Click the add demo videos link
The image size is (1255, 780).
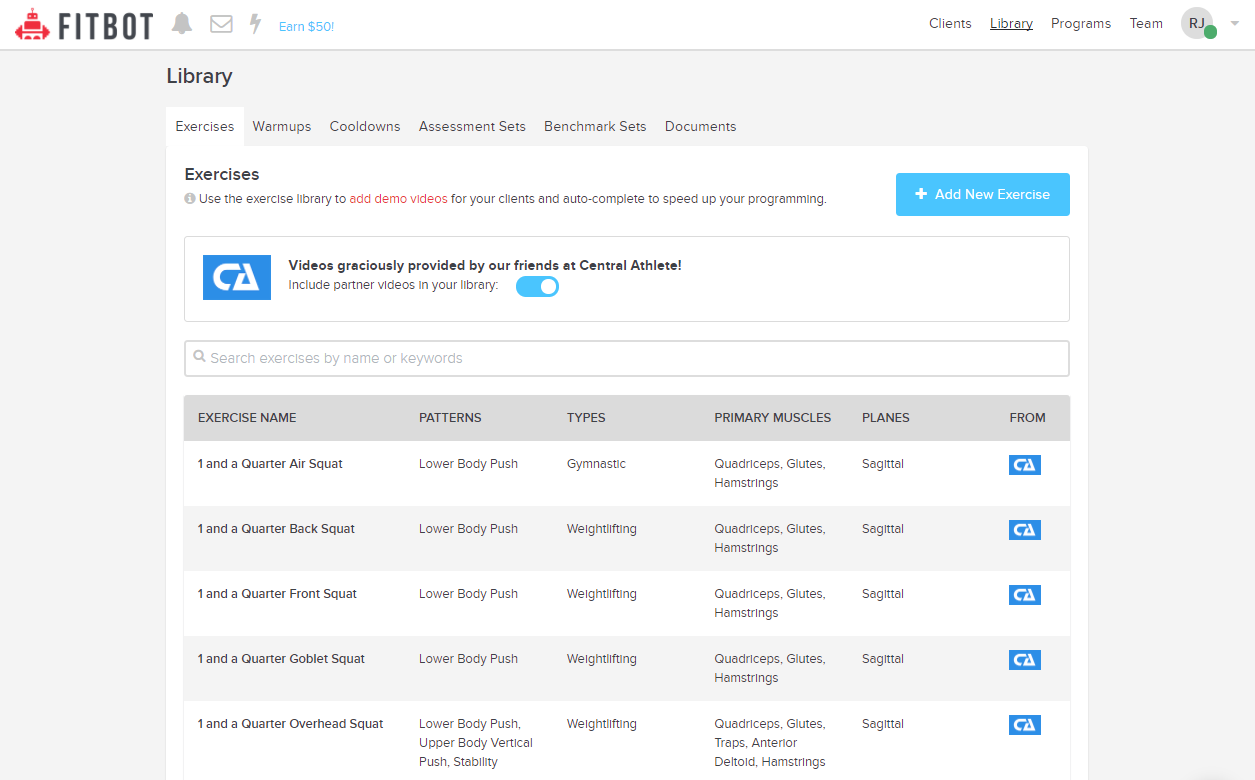point(398,199)
